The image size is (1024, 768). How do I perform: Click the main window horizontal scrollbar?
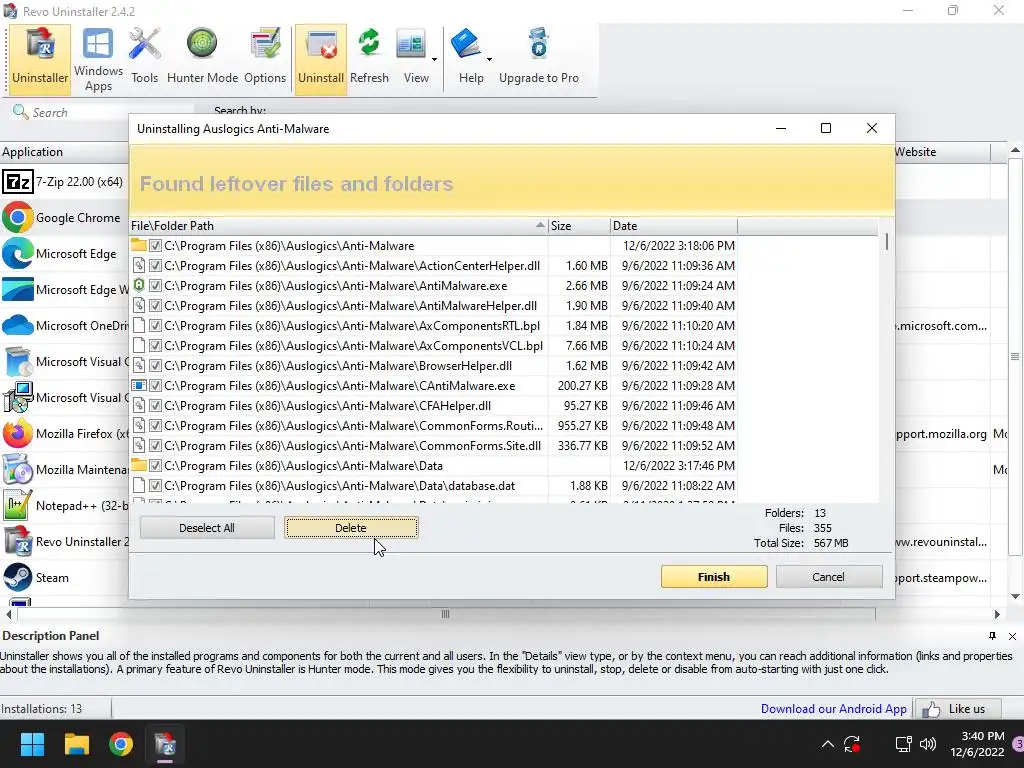pyautogui.click(x=445, y=614)
